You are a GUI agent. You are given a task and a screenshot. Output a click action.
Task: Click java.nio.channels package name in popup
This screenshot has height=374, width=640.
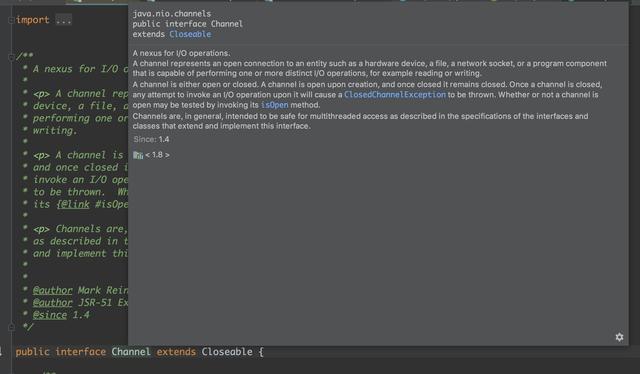tap(171, 14)
